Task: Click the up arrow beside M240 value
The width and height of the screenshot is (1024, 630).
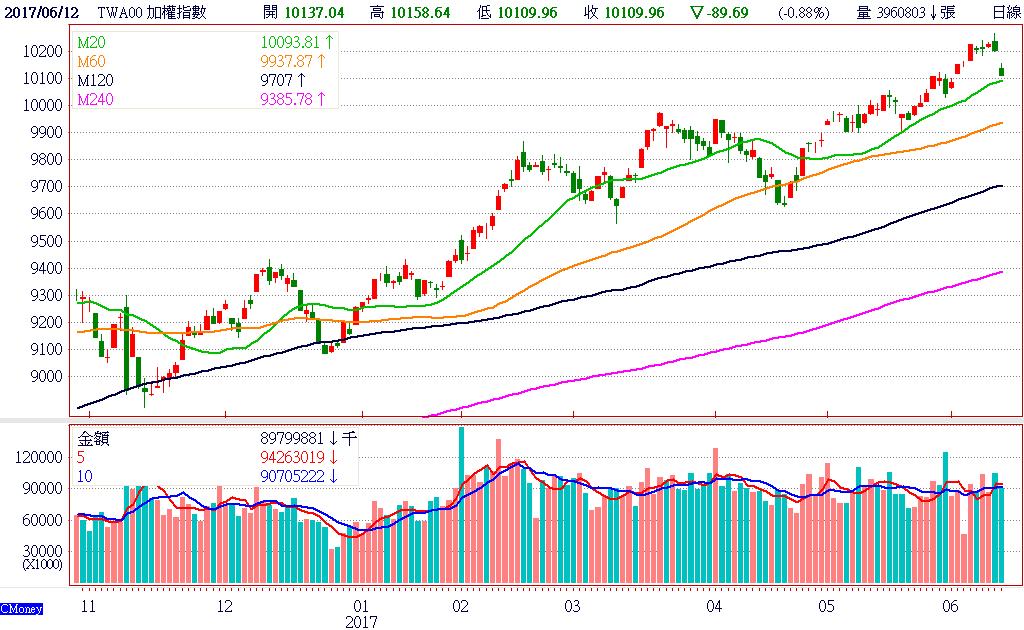Action: click(322, 98)
